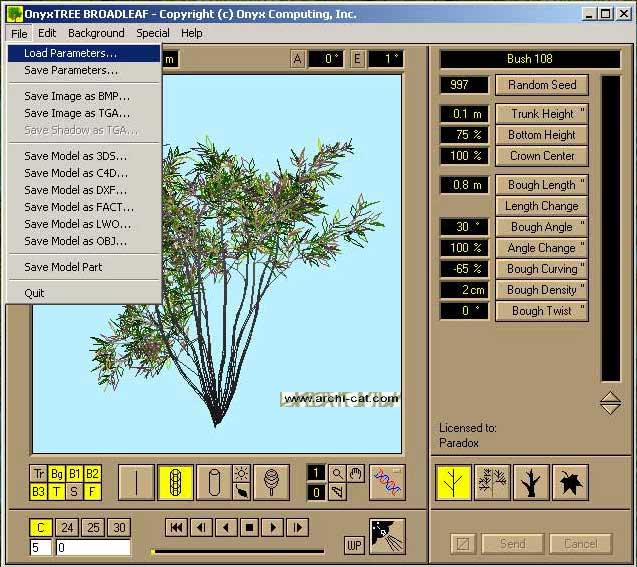Choose Load Parameters from File menu
The image size is (637, 567).
point(70,53)
